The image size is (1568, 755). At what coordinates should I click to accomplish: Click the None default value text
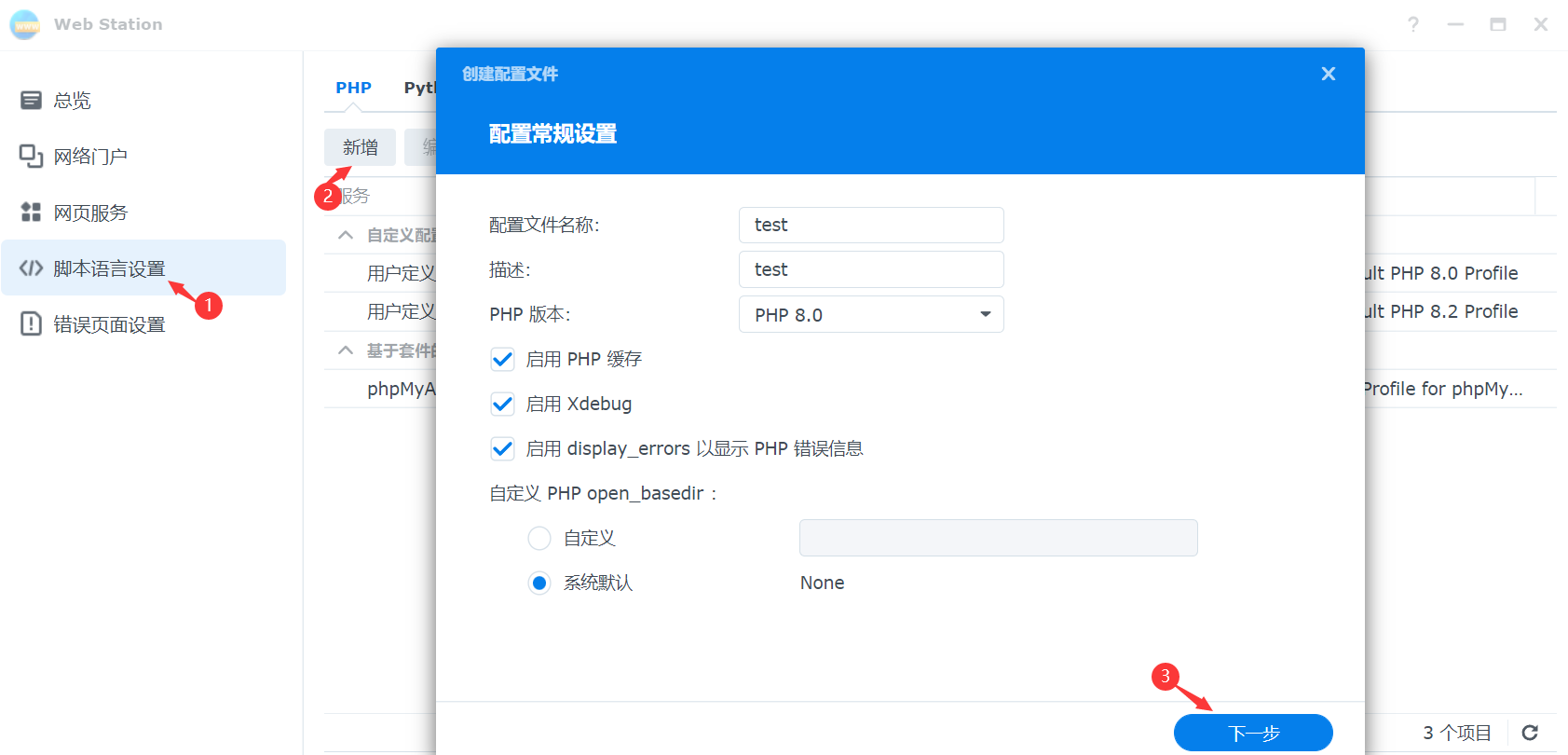pos(822,583)
